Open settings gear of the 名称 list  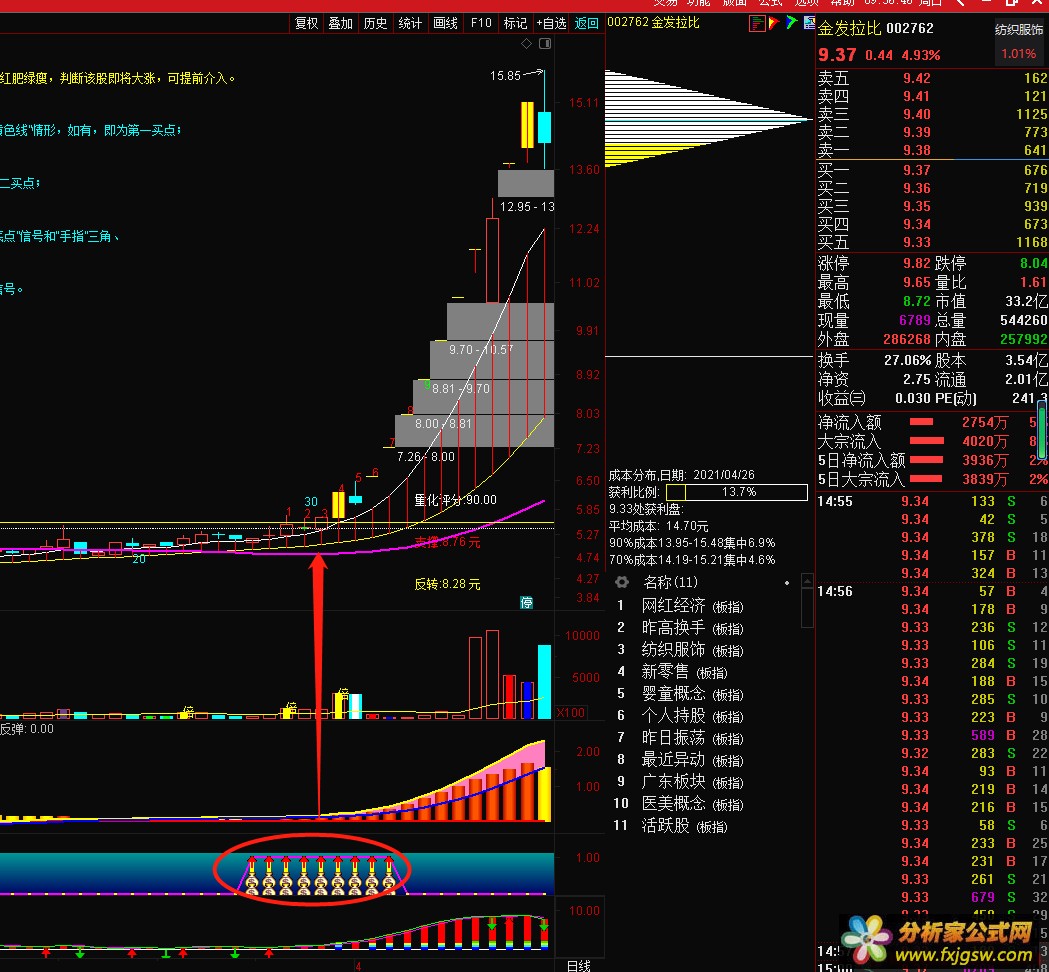coord(622,582)
